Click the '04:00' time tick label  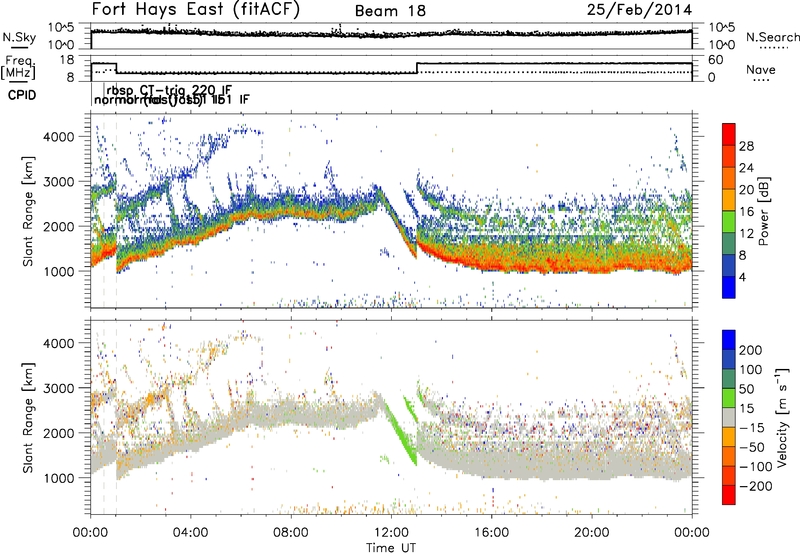[x=191, y=533]
